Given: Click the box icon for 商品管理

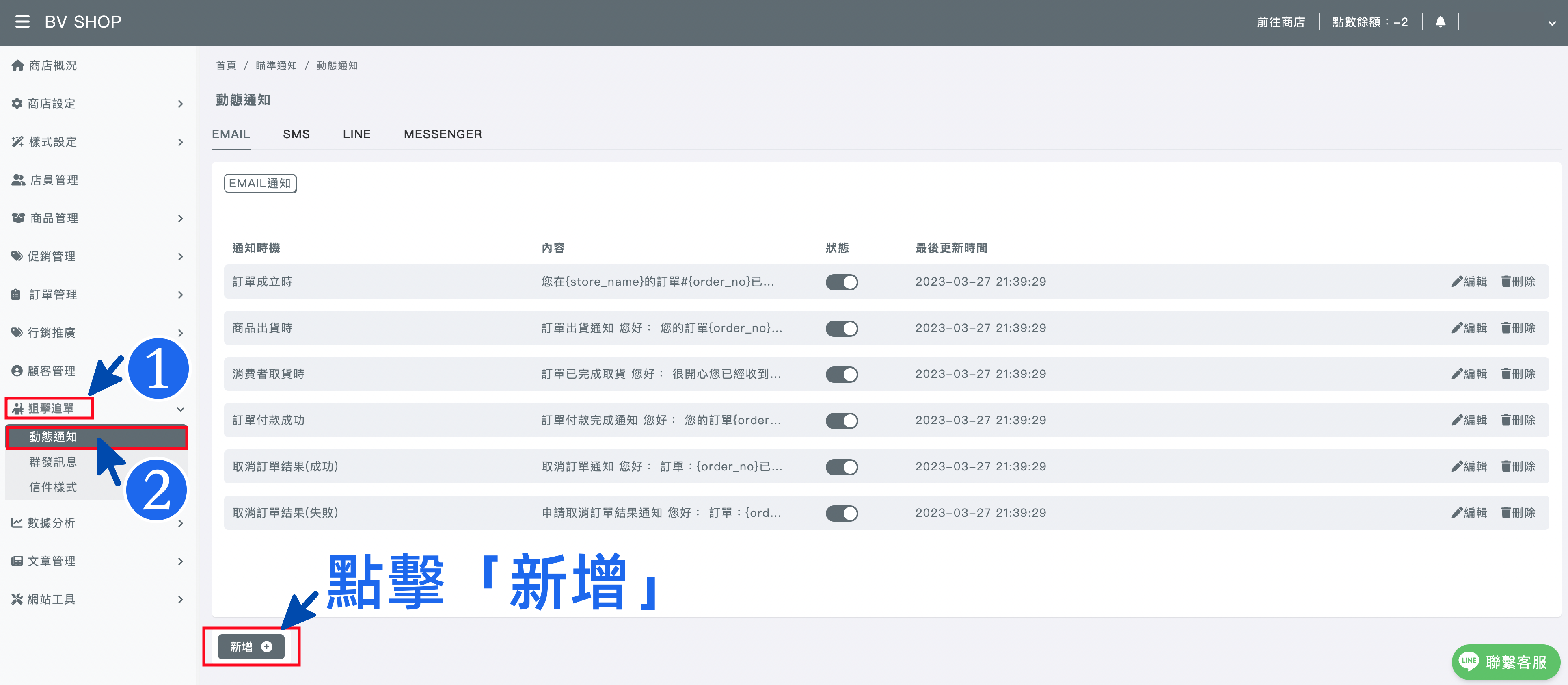Looking at the screenshot, I should click(x=18, y=218).
